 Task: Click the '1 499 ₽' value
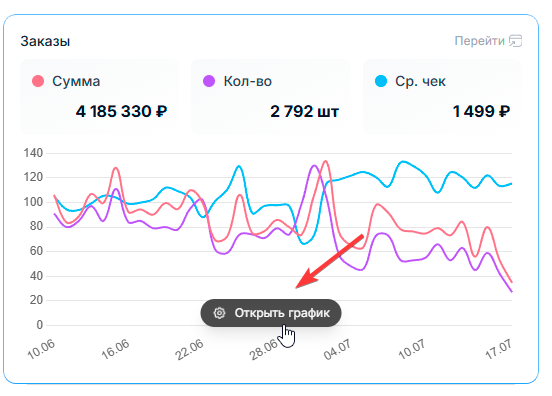[481, 112]
